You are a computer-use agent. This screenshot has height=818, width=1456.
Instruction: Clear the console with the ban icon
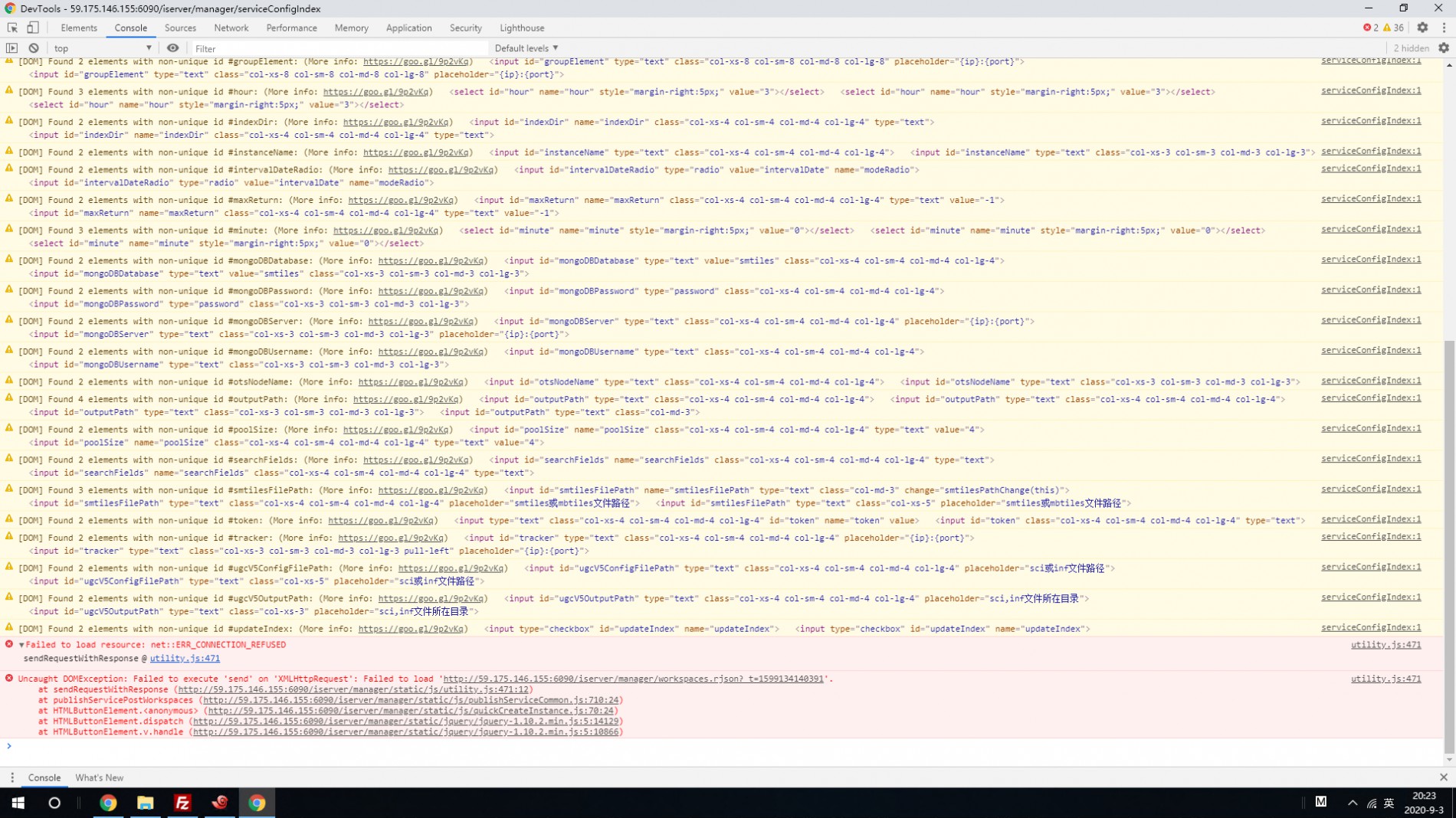34,47
